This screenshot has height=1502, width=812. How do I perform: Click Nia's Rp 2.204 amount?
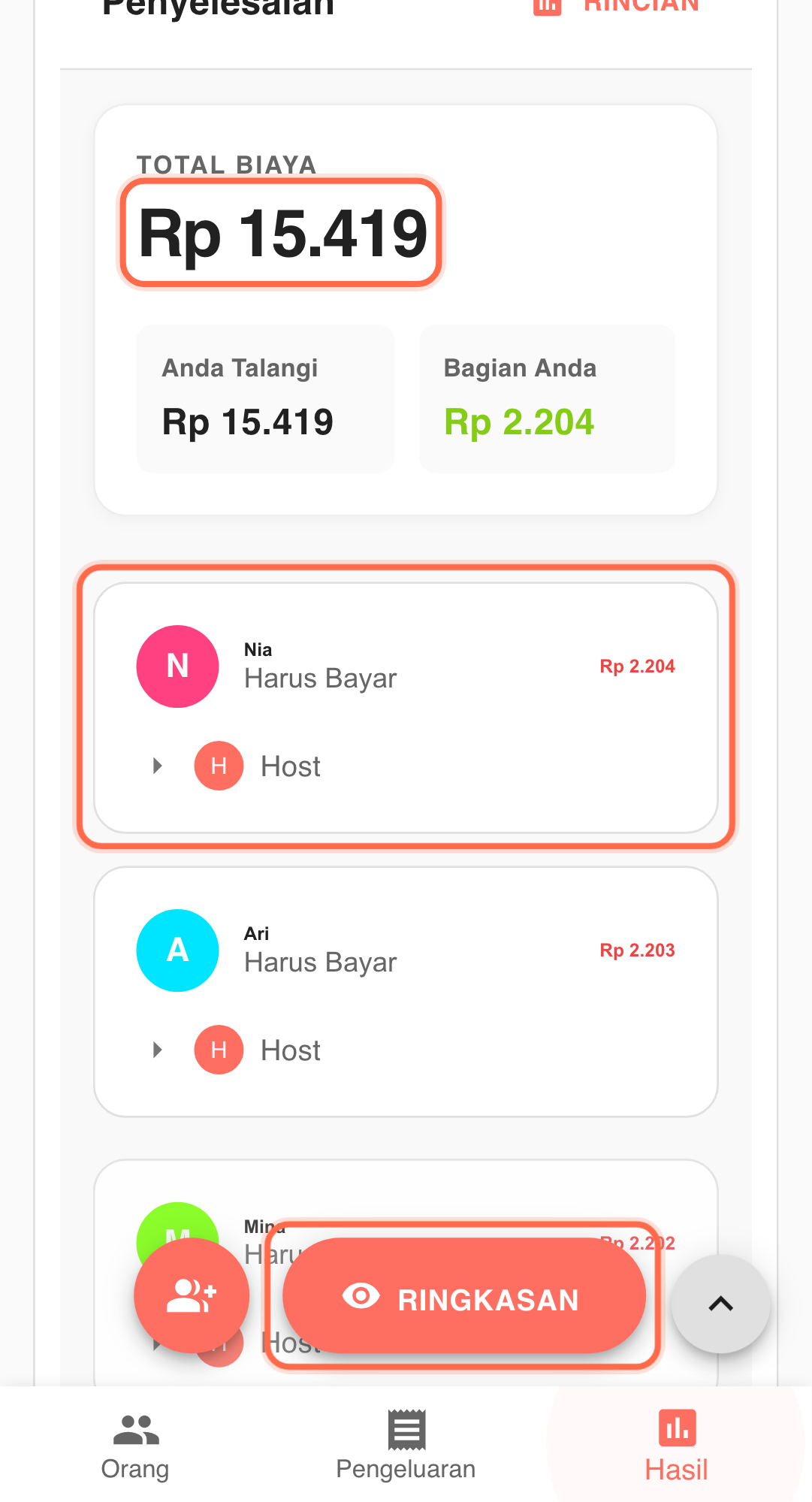[x=637, y=666]
